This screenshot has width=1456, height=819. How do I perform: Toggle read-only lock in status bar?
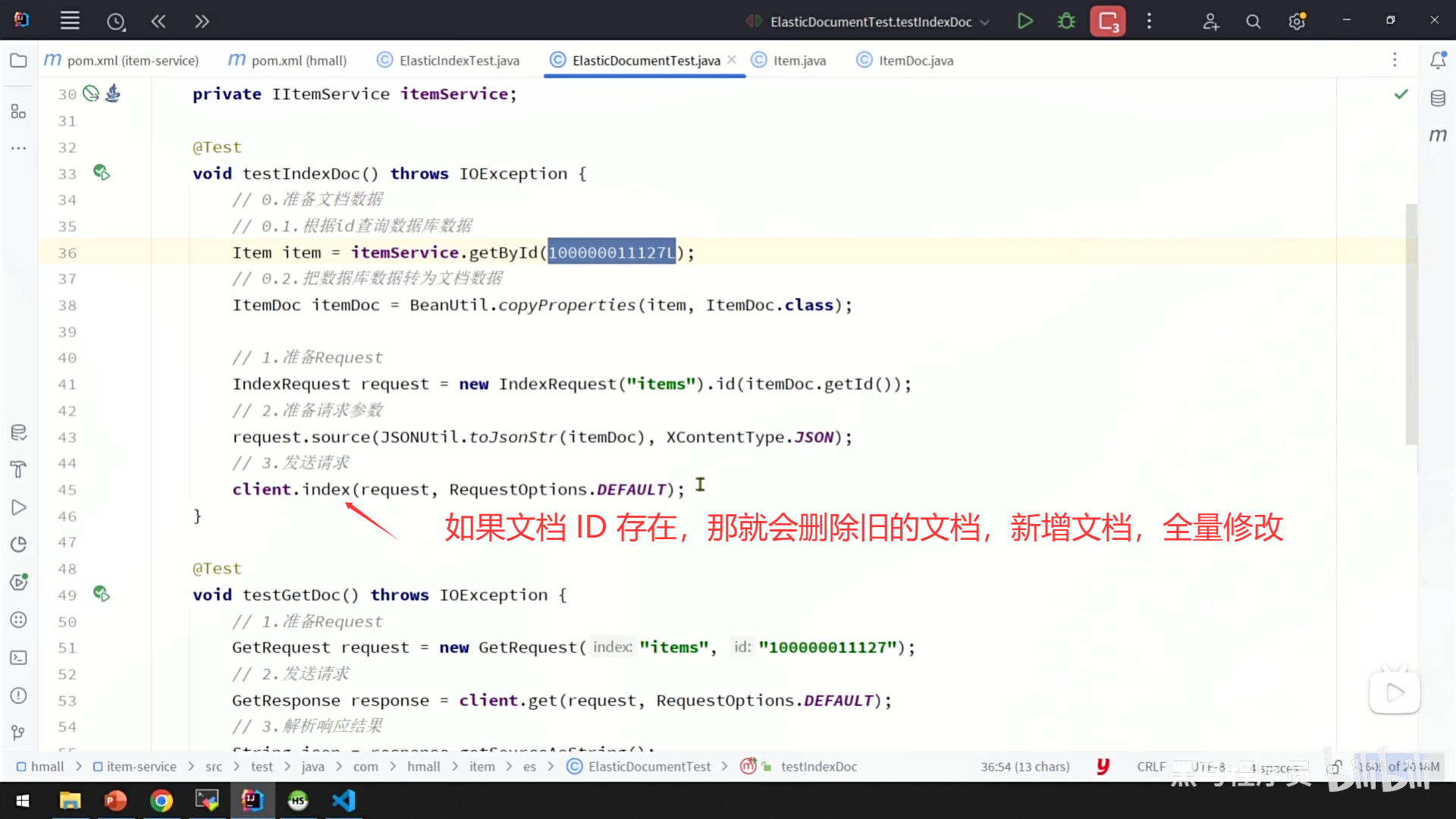(x=1335, y=767)
